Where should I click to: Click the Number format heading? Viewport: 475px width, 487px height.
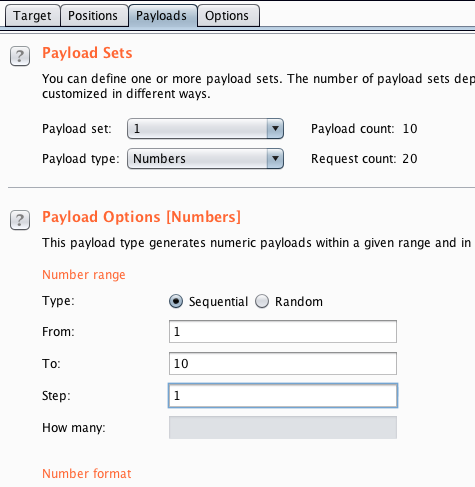[87, 474]
